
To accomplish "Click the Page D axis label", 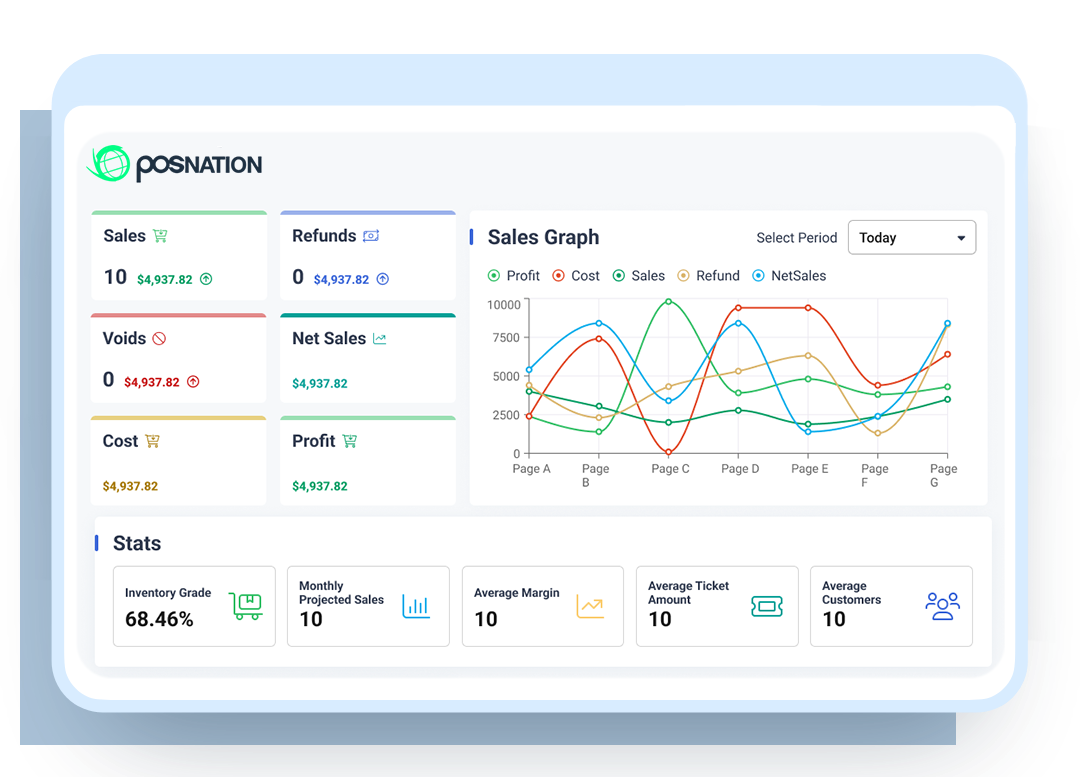I will pos(740,468).
